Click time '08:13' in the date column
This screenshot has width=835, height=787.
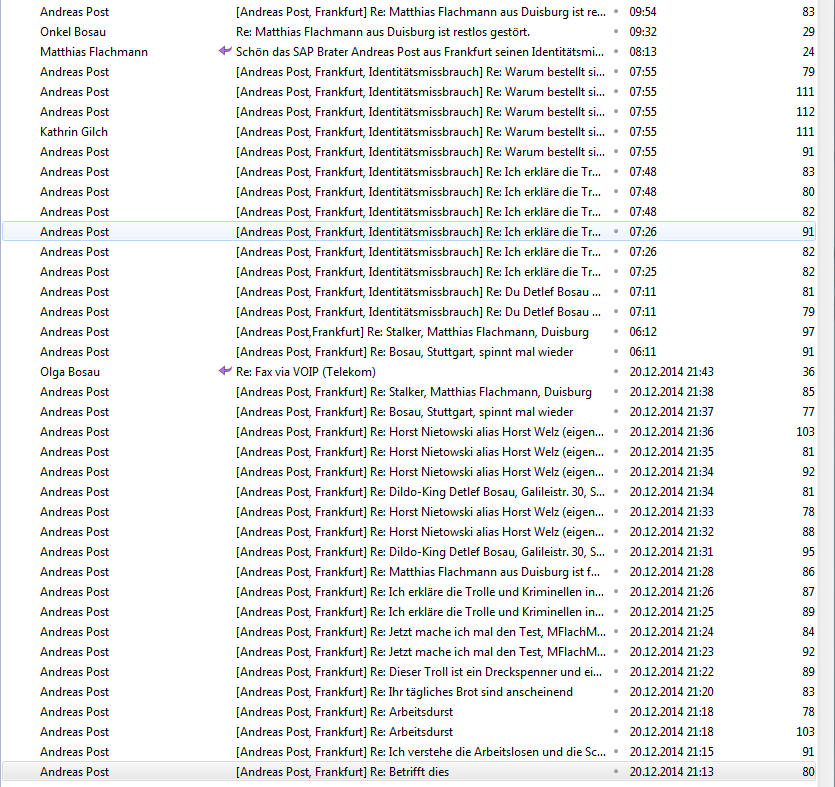coord(643,52)
